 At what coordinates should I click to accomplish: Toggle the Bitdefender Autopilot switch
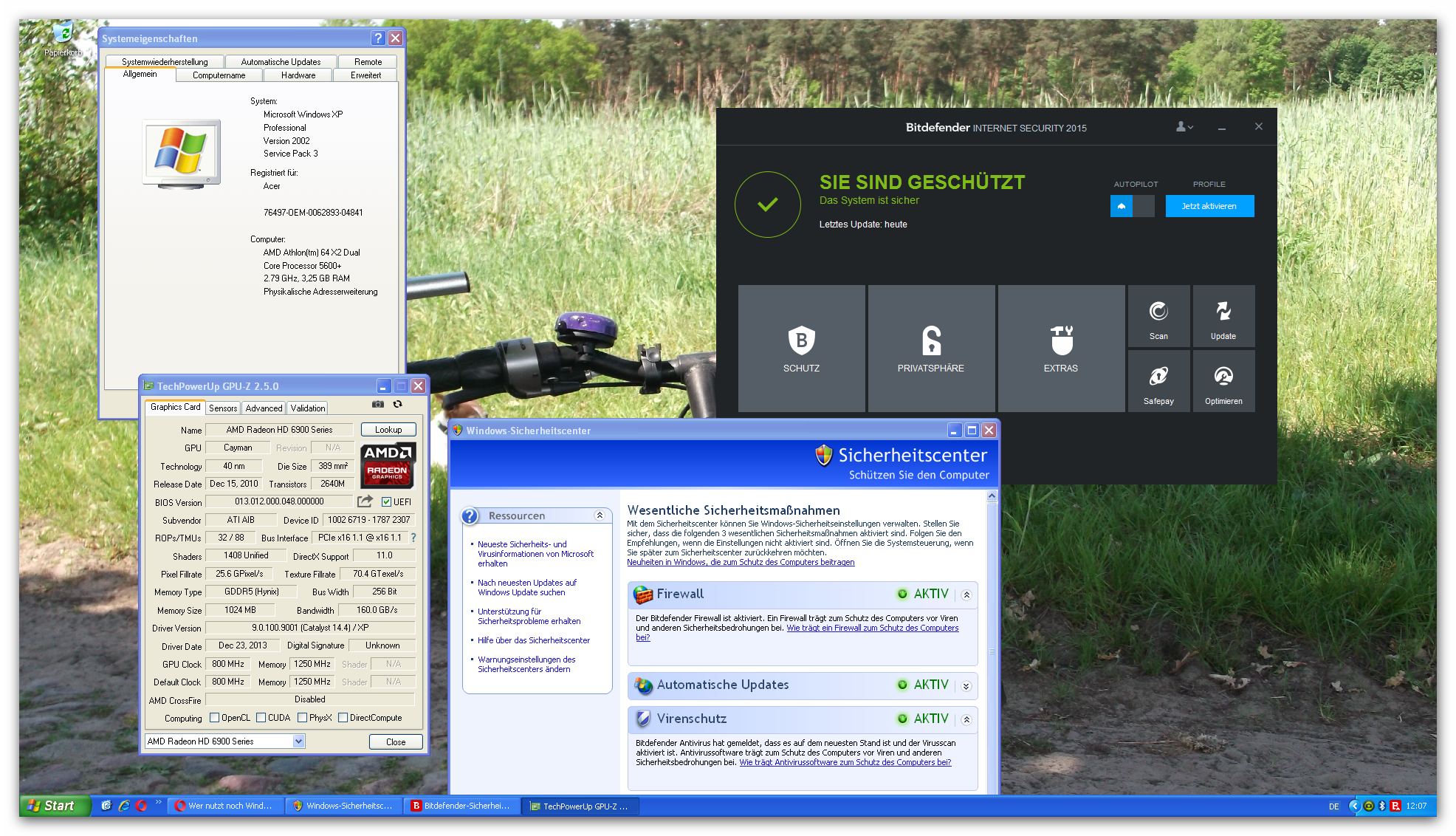(x=1132, y=206)
